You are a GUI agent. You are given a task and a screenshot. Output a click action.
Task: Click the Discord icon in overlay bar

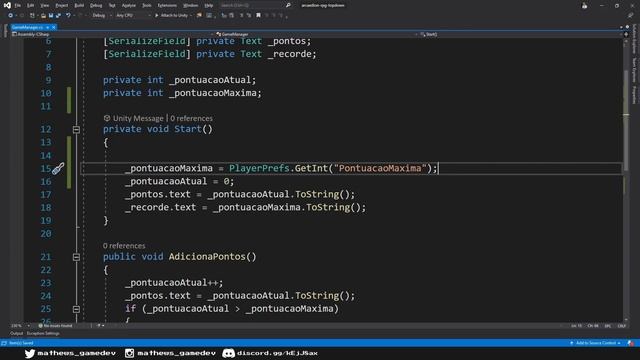pyautogui.click(x=228, y=353)
